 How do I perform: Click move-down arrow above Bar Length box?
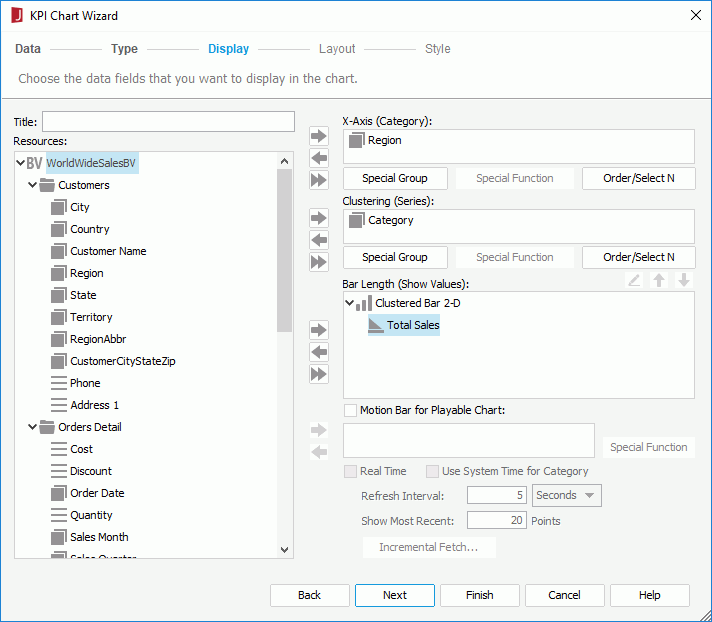(684, 280)
